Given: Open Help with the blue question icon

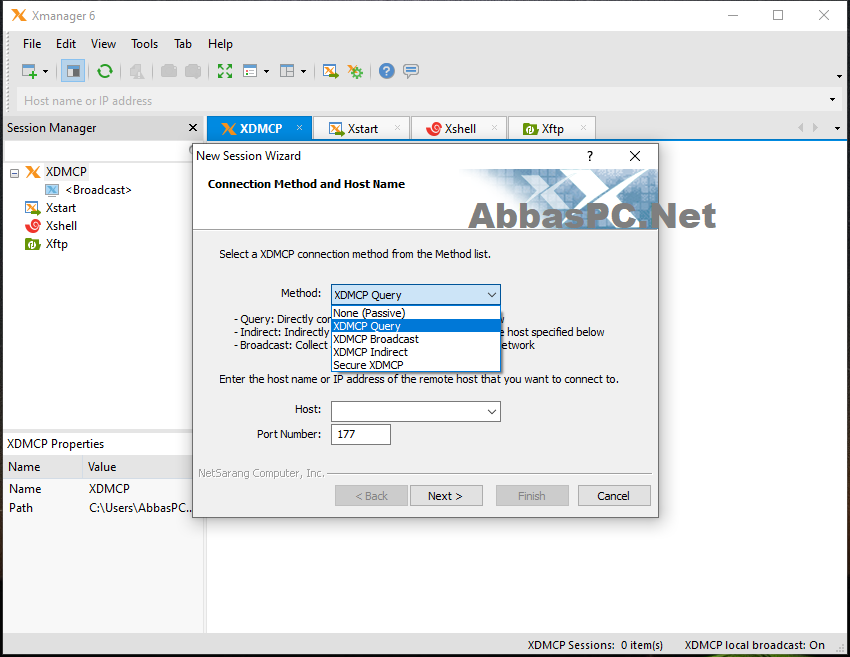Looking at the screenshot, I should click(387, 71).
